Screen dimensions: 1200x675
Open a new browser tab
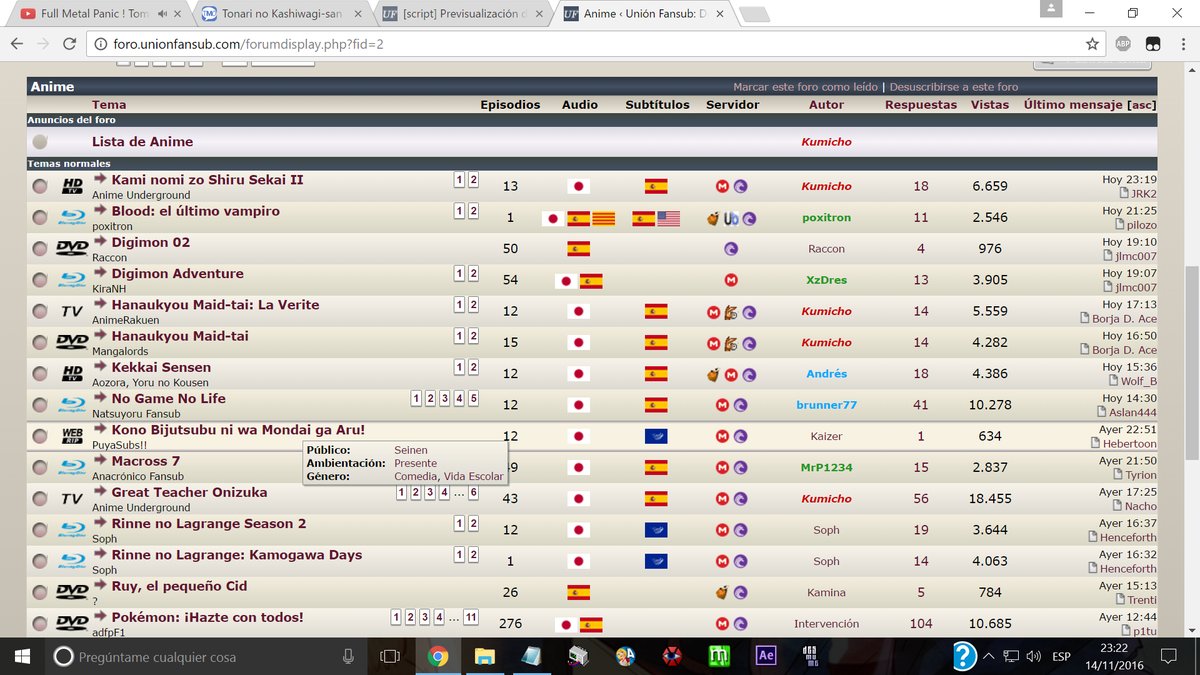click(755, 14)
